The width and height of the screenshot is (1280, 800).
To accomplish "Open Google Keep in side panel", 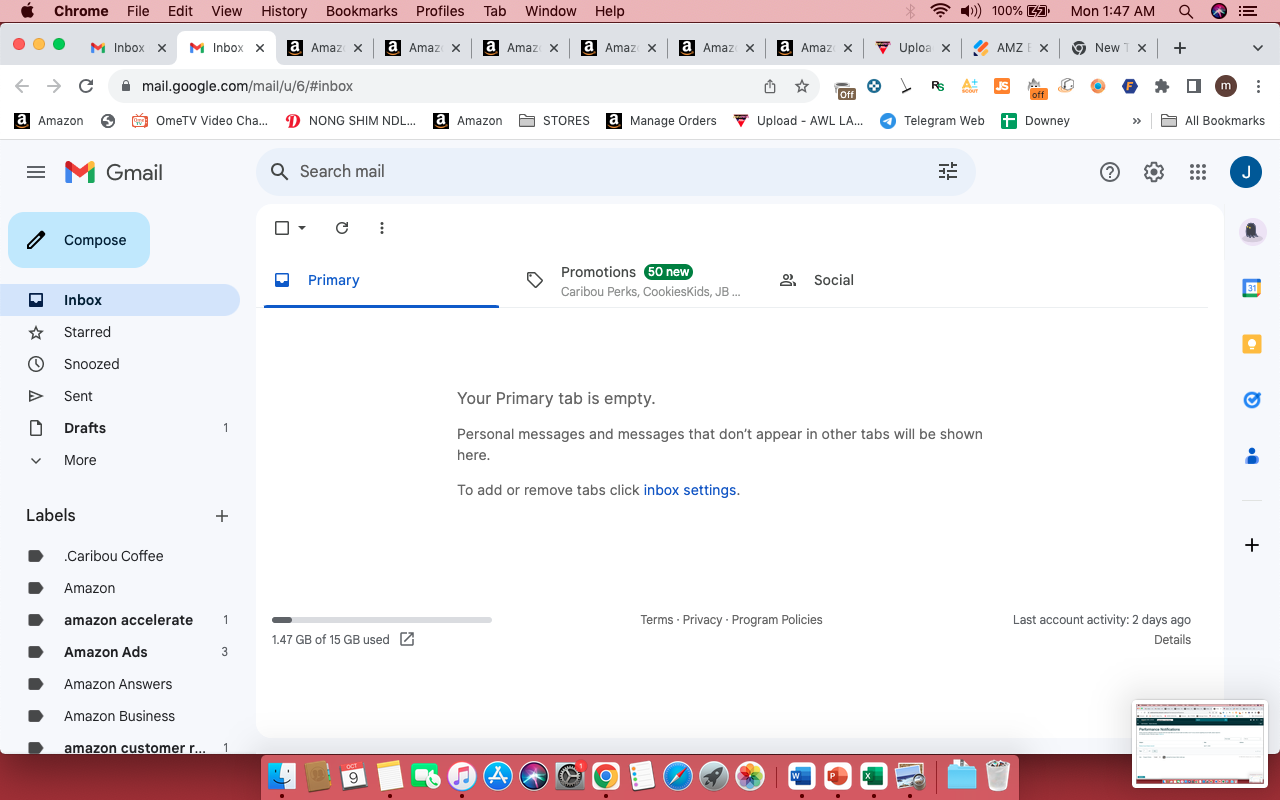I will pos(1252,344).
